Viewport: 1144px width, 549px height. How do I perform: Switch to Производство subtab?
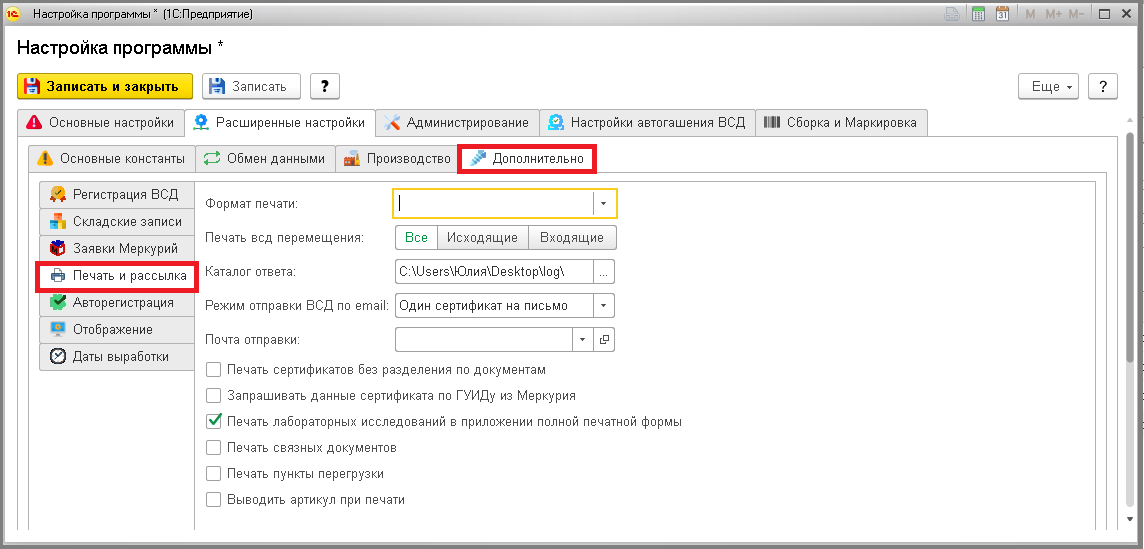[x=398, y=158]
